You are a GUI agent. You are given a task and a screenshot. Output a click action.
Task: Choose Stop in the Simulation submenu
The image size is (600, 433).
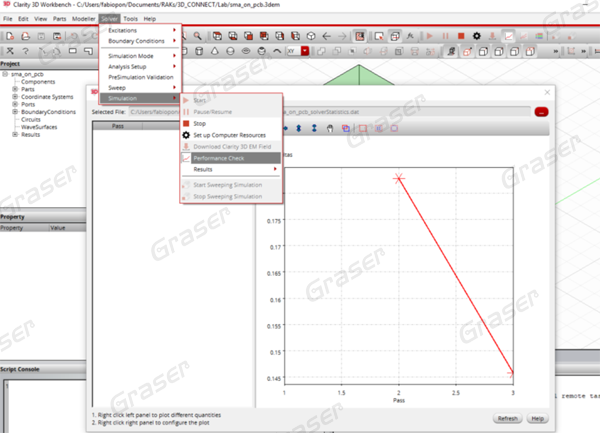231,124
